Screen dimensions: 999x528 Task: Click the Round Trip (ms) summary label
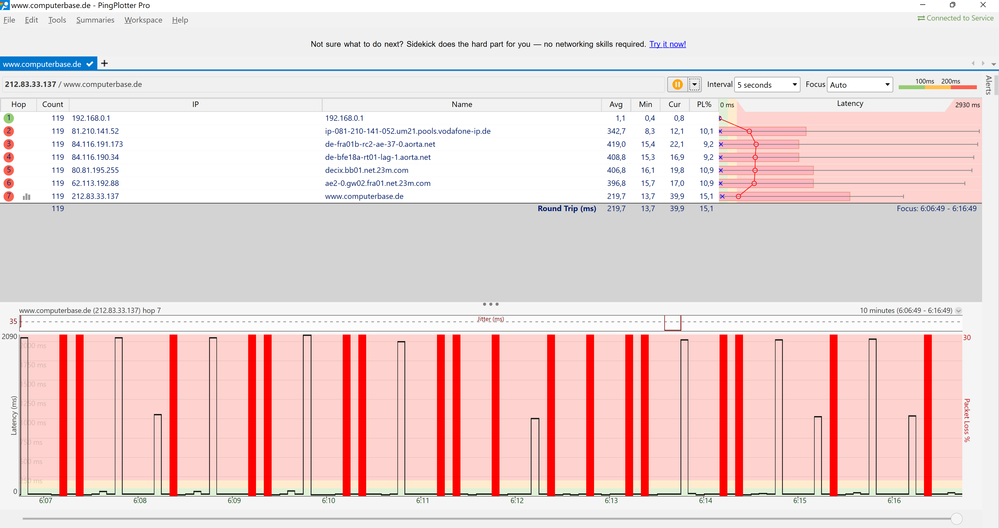pos(566,208)
